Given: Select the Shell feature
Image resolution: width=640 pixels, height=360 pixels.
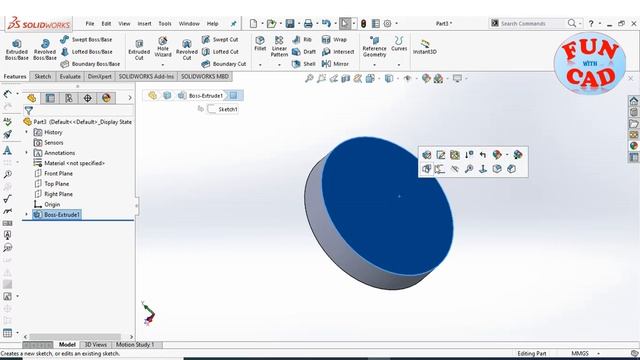Looking at the screenshot, I should point(303,64).
